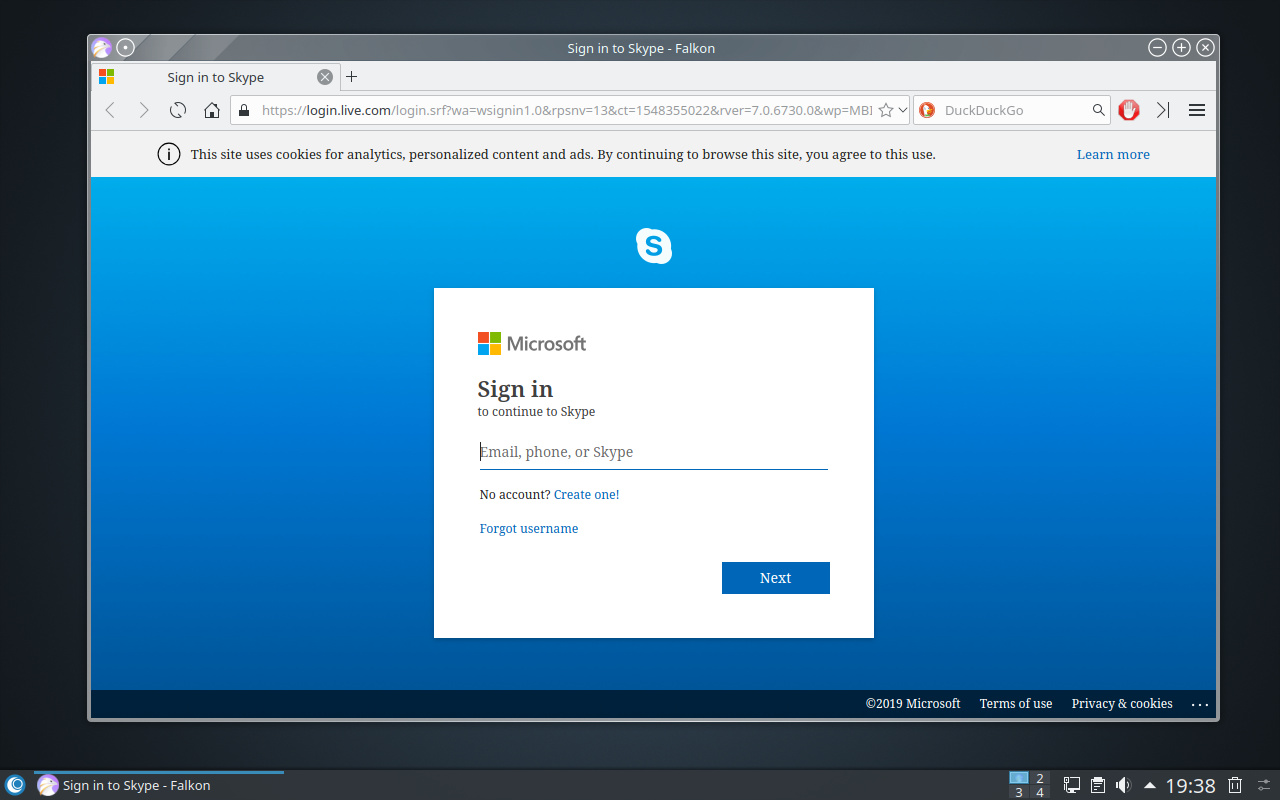Maximize the Falkon window
Screen dimensions: 1280x800
tap(1181, 47)
